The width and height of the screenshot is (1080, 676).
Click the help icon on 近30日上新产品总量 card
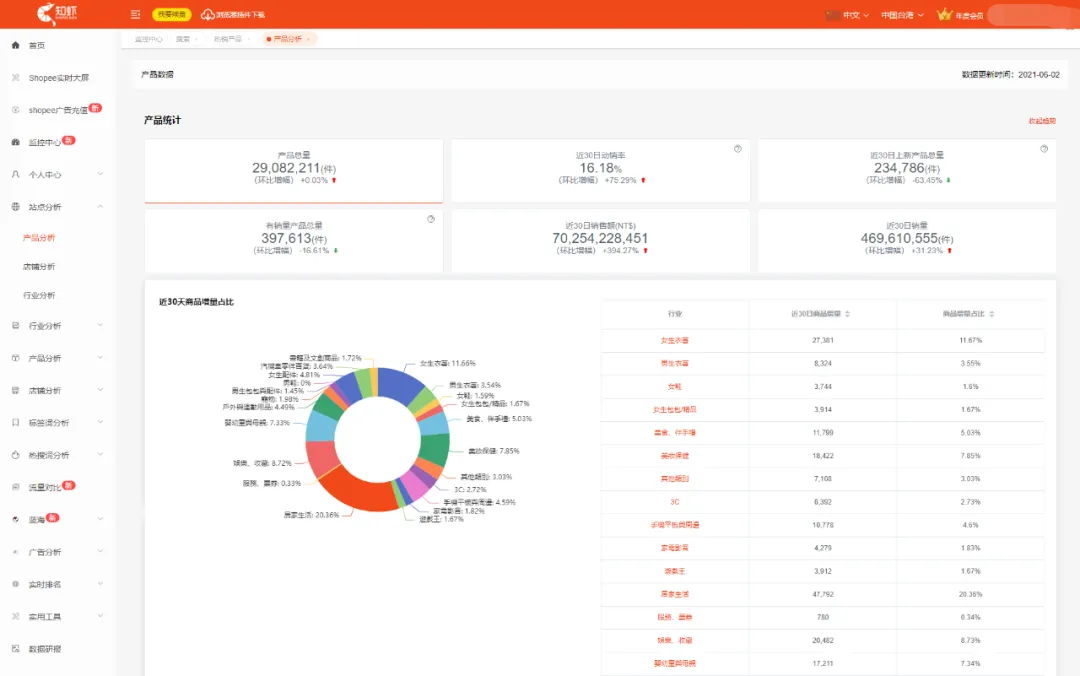1044,149
